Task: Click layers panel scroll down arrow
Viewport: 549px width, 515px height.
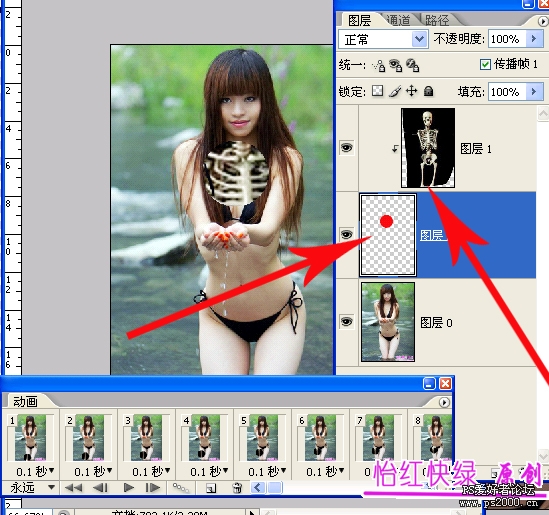Action: [x=543, y=456]
